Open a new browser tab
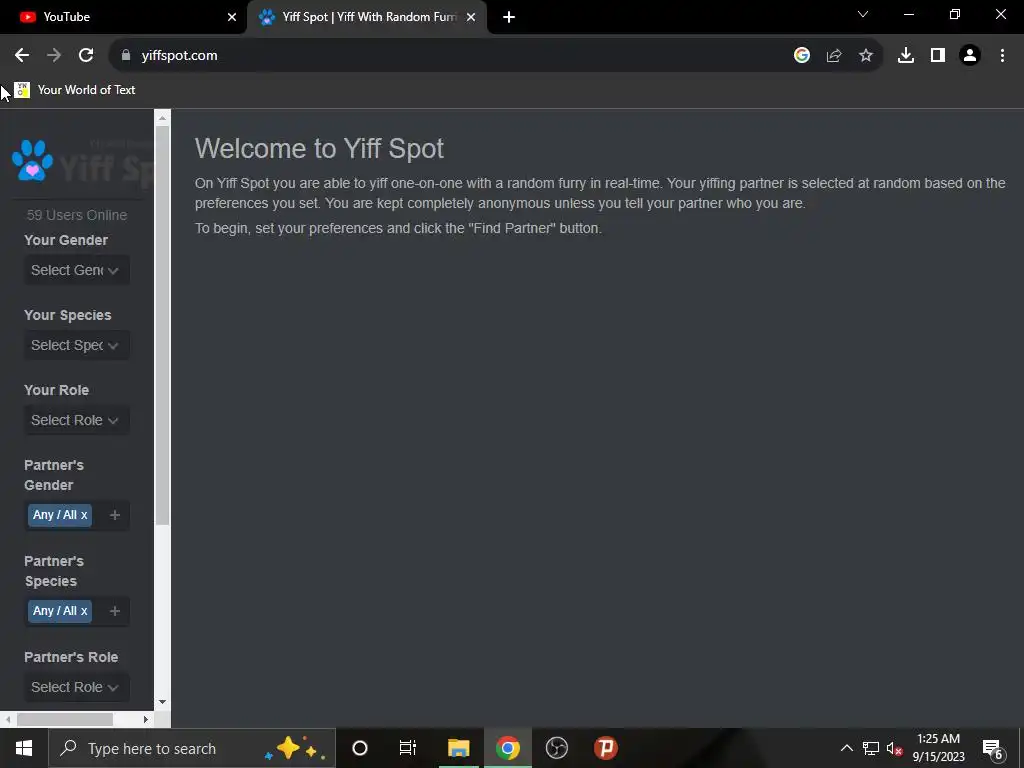1024x768 pixels. coord(509,17)
